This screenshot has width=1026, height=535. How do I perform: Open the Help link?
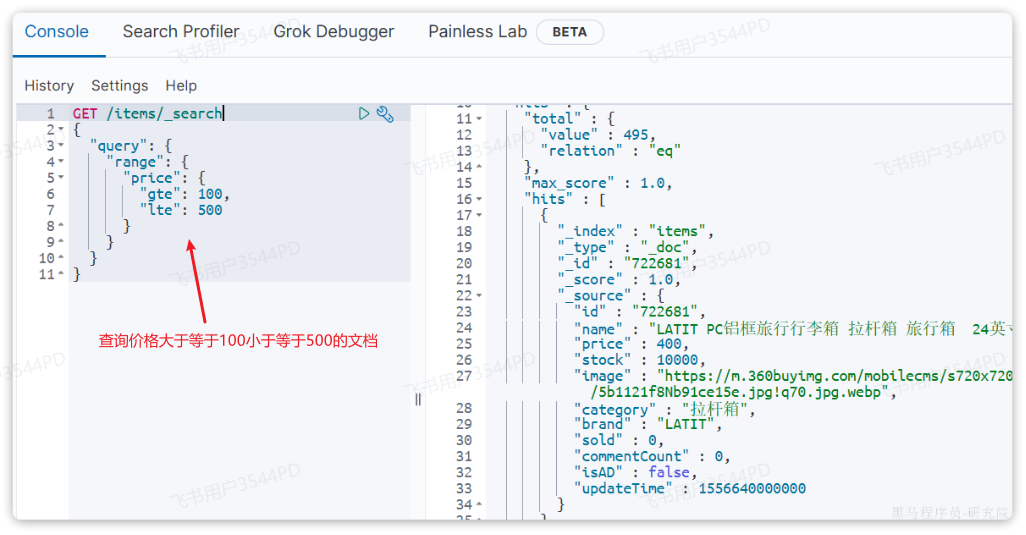[x=181, y=86]
